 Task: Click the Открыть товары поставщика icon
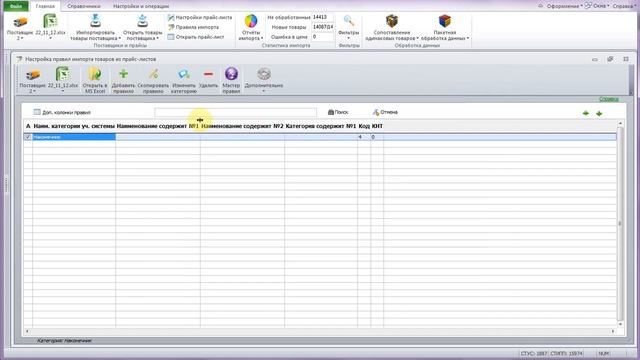pos(142,21)
